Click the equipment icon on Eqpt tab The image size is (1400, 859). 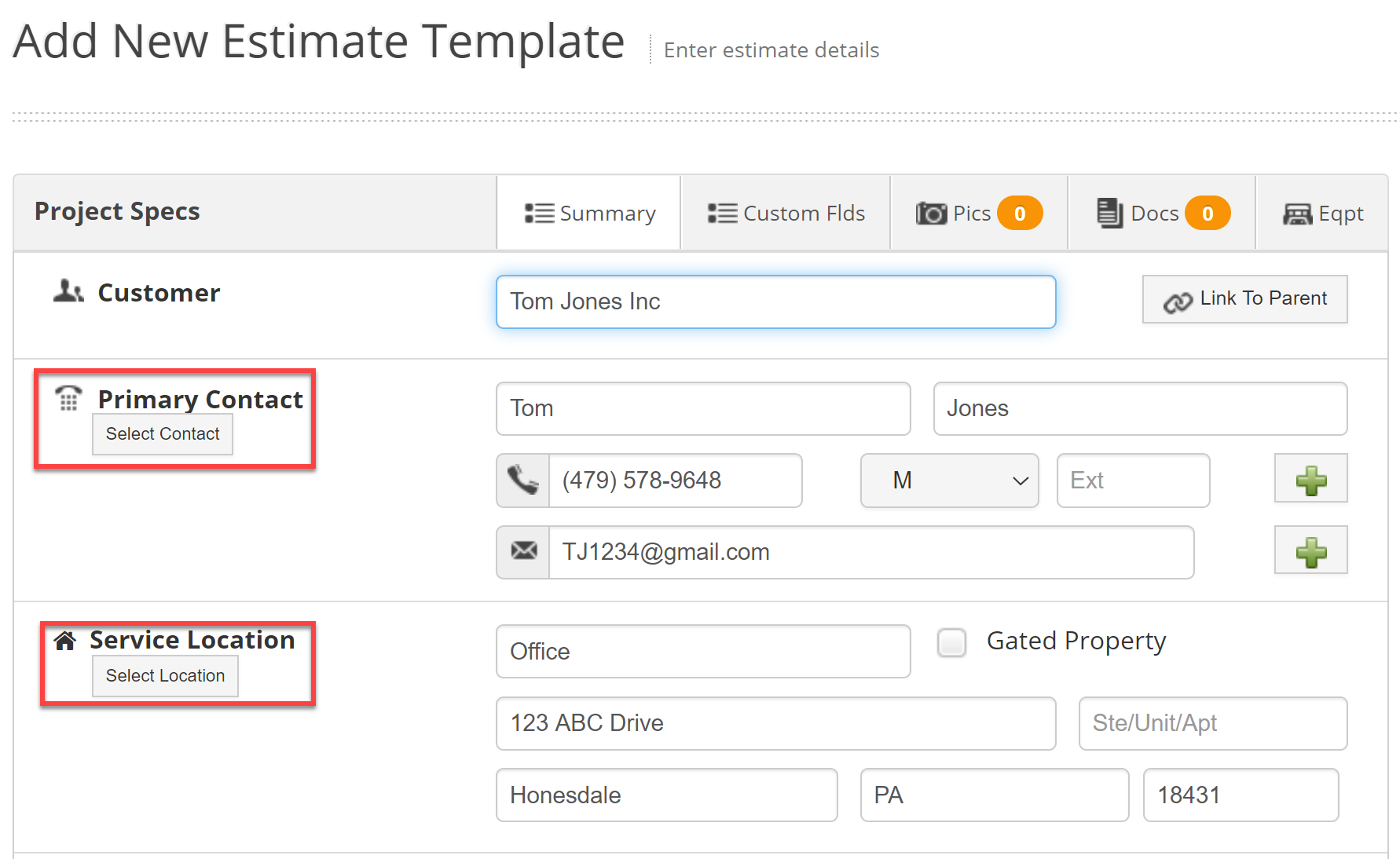pos(1298,214)
